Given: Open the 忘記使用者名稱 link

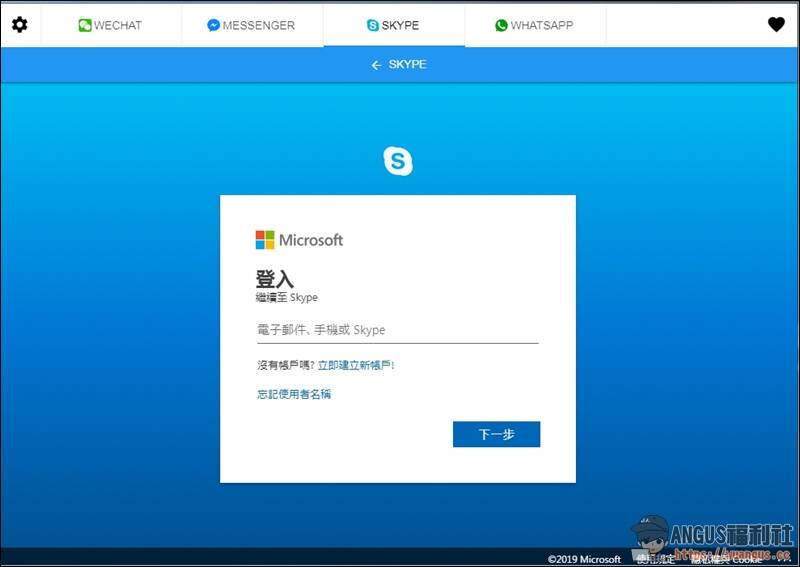Looking at the screenshot, I should [x=294, y=394].
